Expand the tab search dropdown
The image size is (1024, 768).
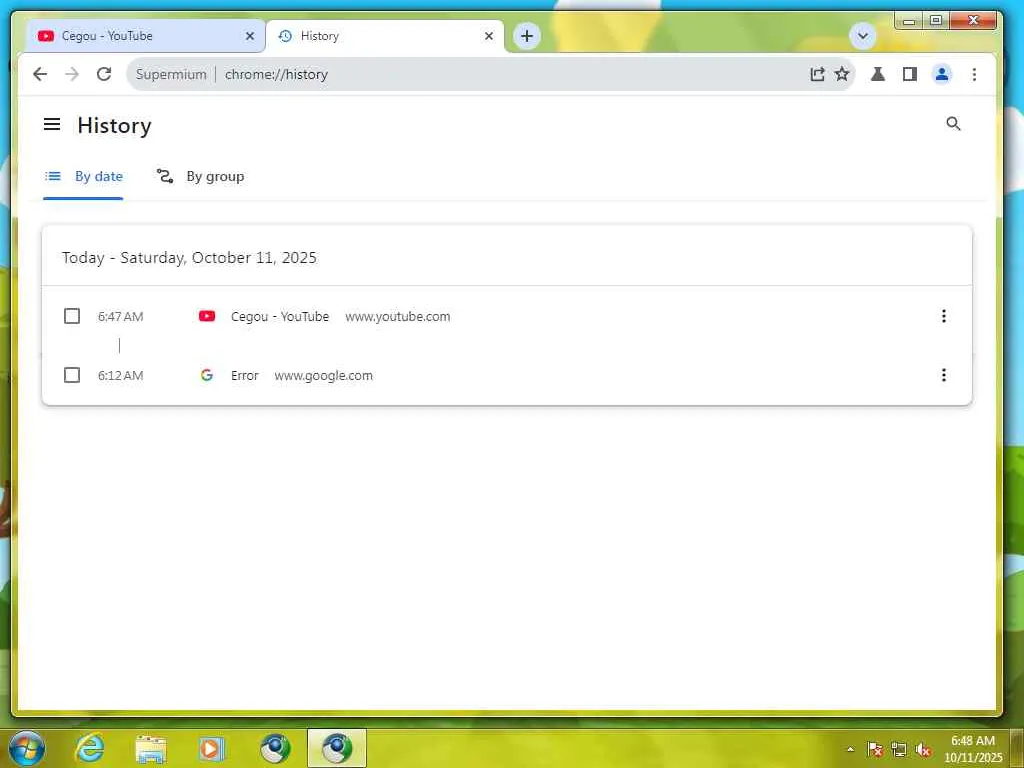[862, 36]
